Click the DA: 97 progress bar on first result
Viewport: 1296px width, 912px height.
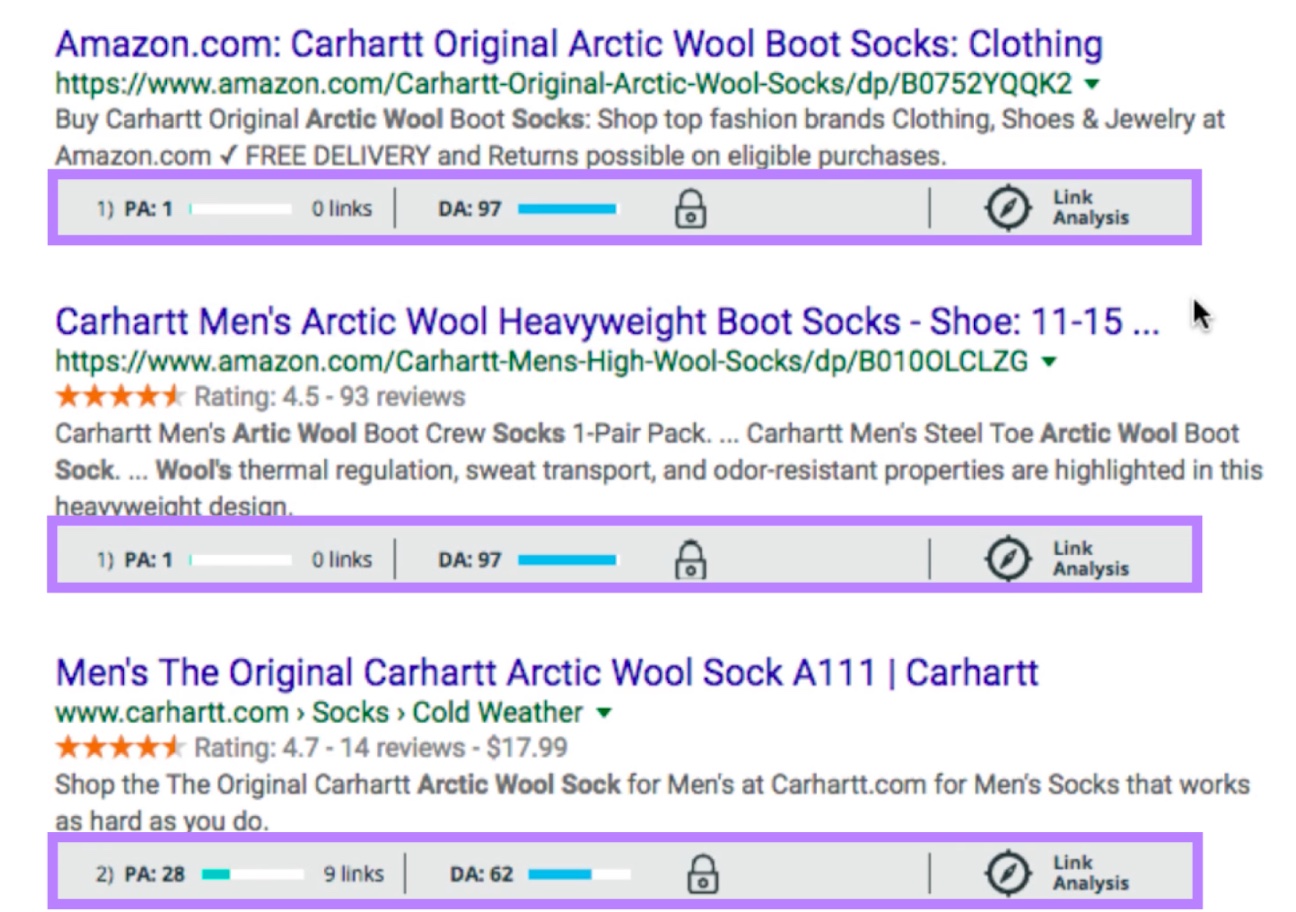[x=565, y=207]
